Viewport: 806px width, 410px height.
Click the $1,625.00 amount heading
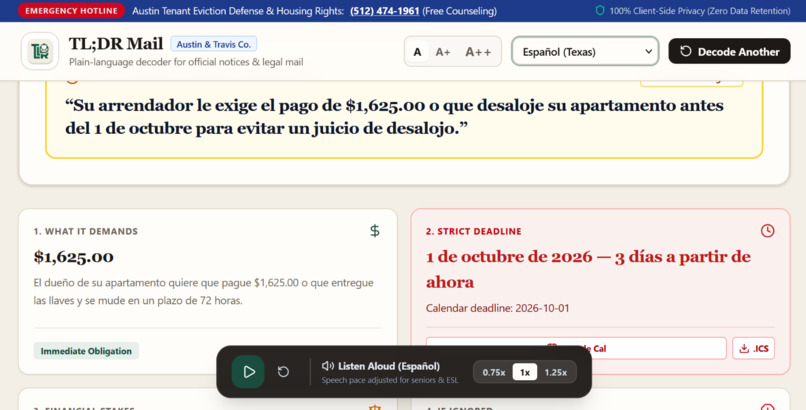click(x=74, y=256)
